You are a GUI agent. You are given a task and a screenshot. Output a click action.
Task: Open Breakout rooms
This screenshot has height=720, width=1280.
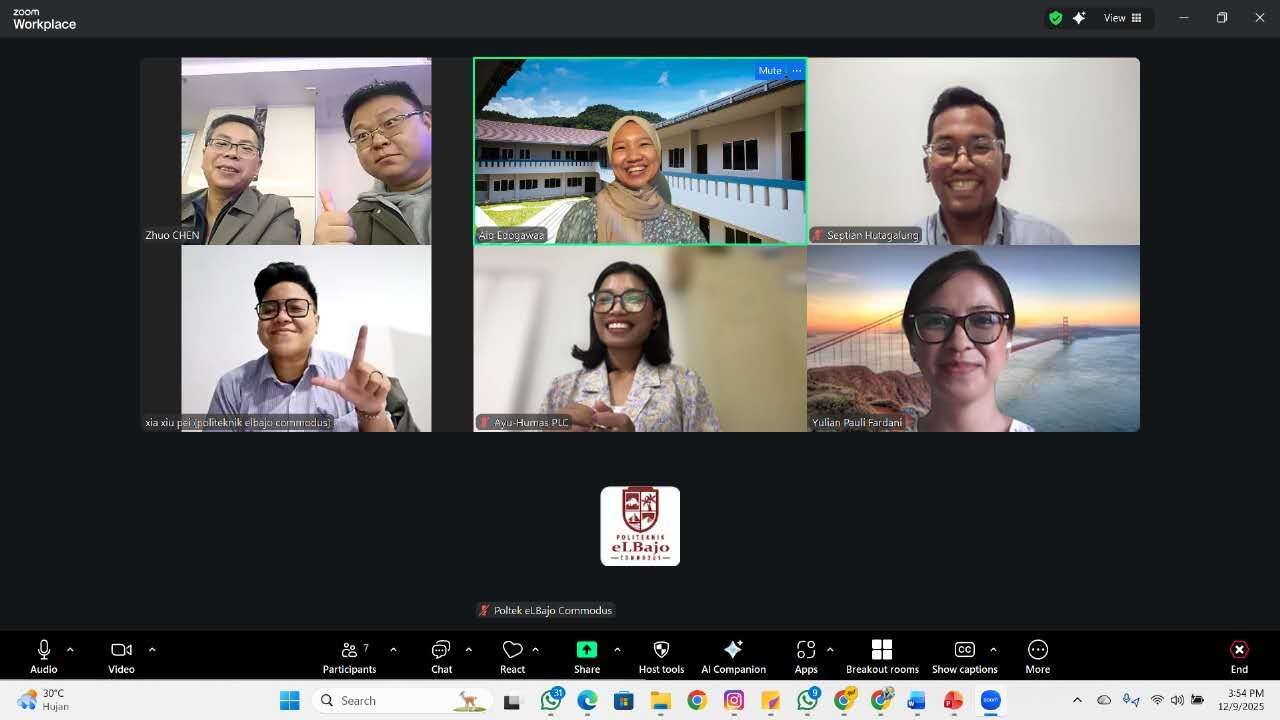pos(881,656)
